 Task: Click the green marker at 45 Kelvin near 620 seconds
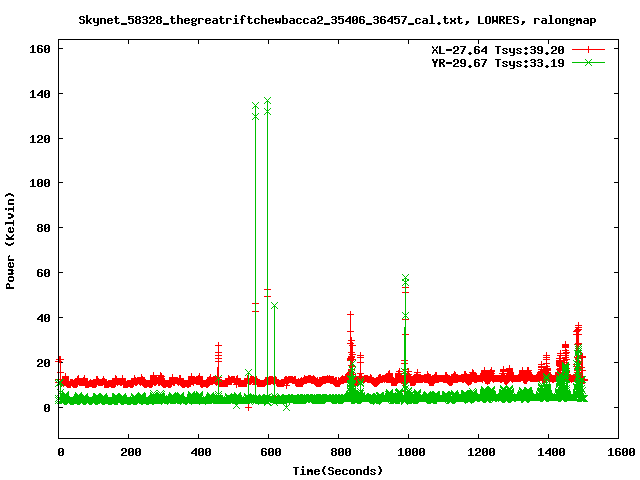click(274, 306)
